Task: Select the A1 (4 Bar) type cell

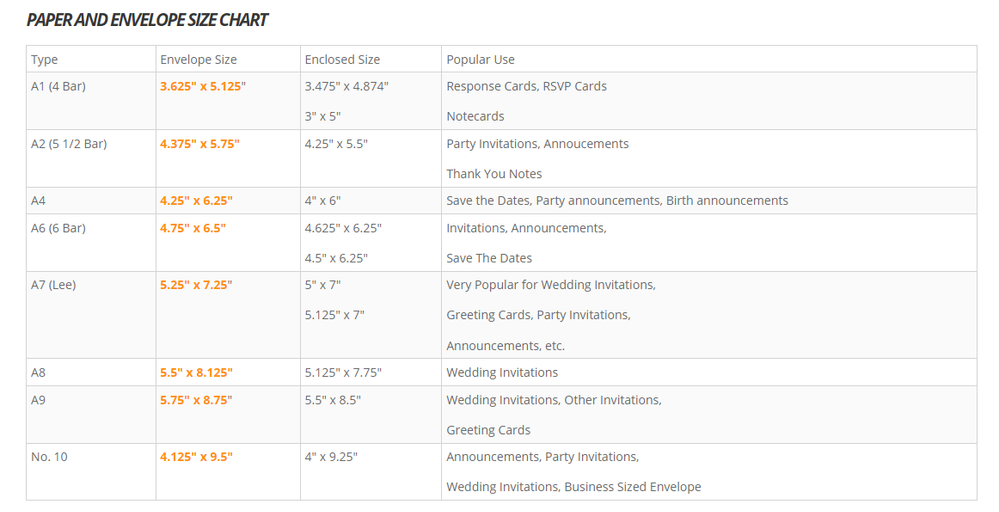Action: [x=58, y=86]
